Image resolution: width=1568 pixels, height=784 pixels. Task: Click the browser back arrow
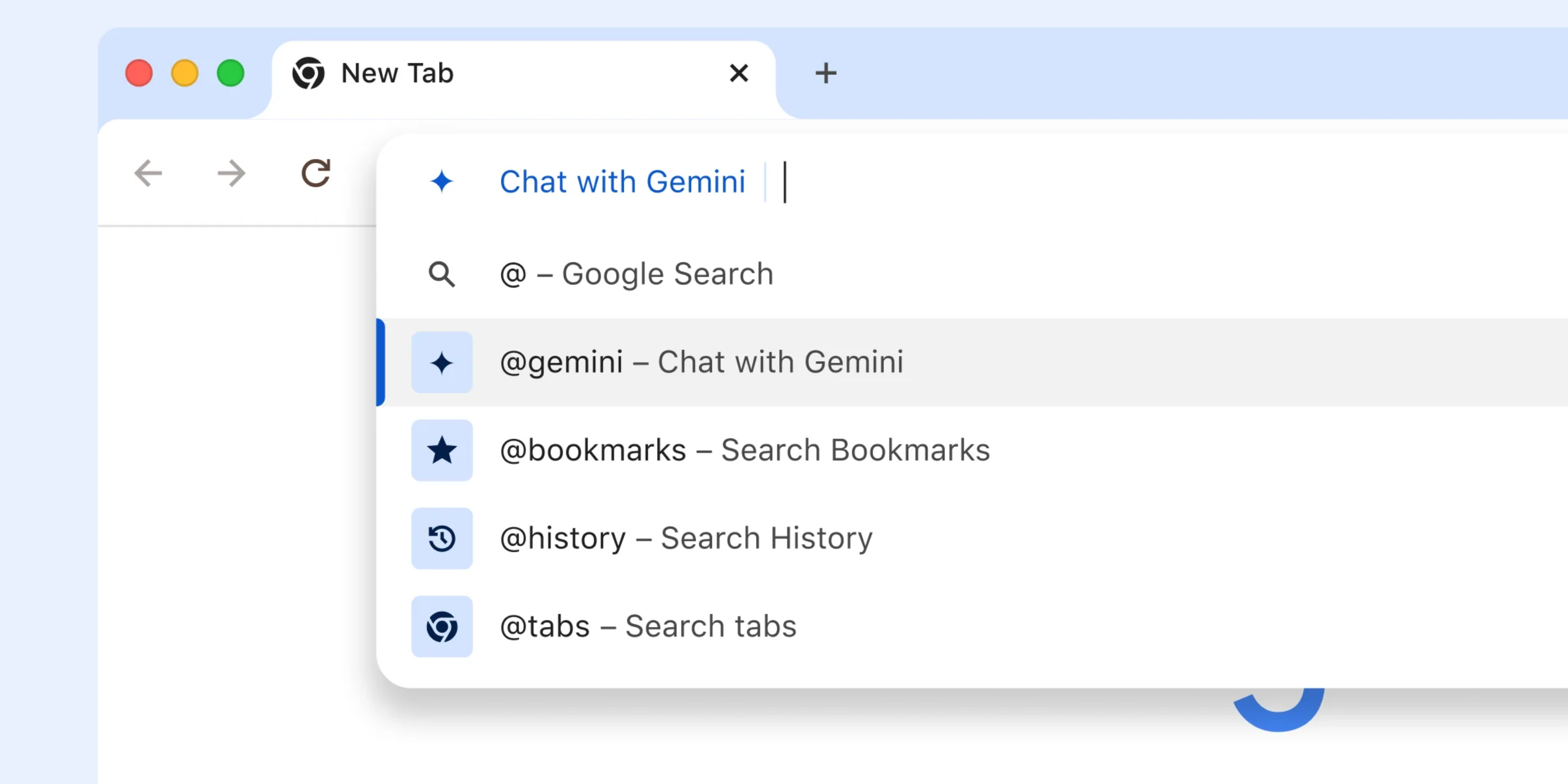(x=148, y=174)
